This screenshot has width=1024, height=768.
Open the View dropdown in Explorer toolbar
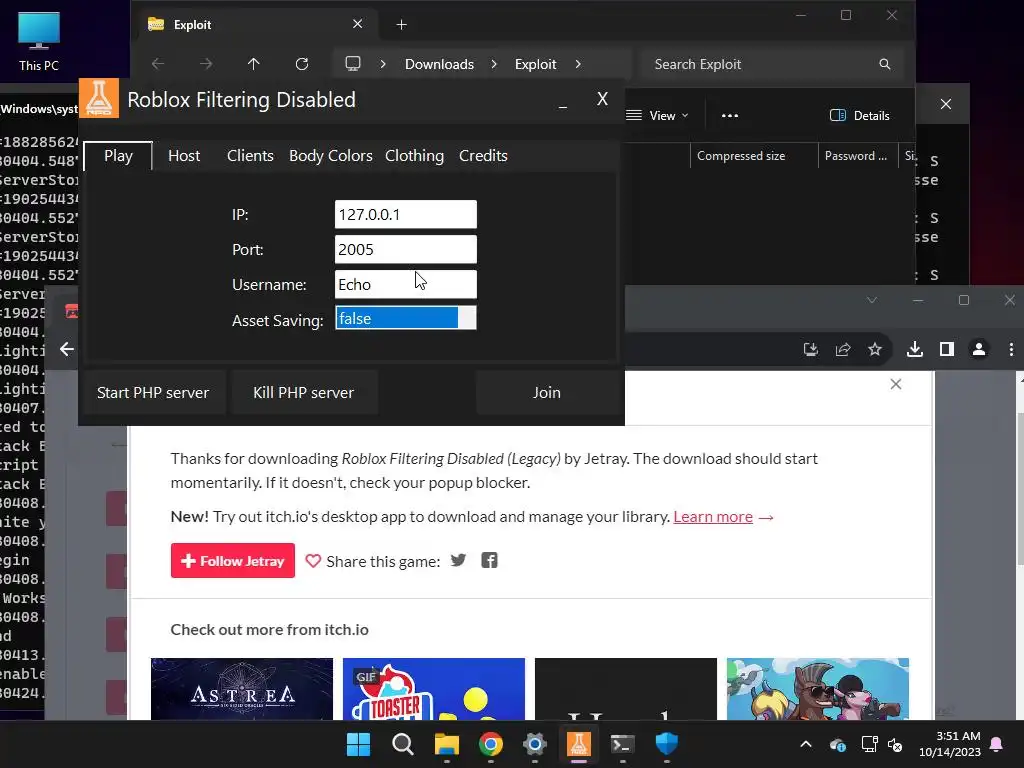(658, 116)
